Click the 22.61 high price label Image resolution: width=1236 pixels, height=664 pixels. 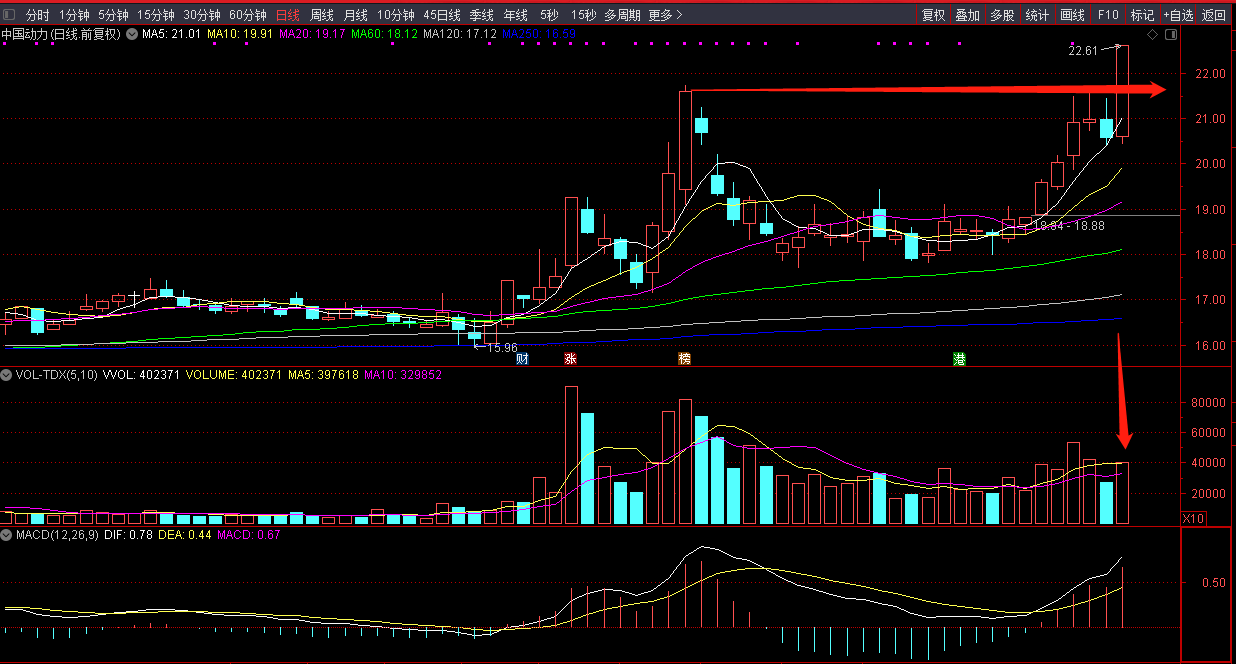[x=1082, y=50]
